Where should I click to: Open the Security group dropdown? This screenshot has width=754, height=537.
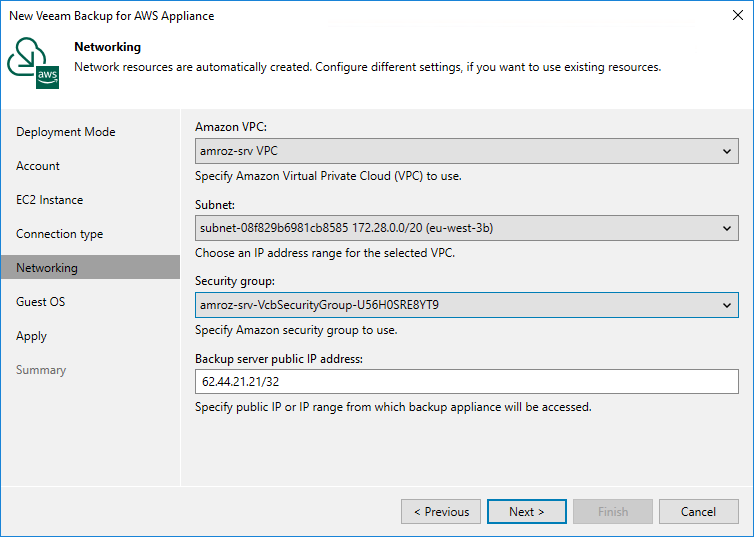click(x=466, y=305)
